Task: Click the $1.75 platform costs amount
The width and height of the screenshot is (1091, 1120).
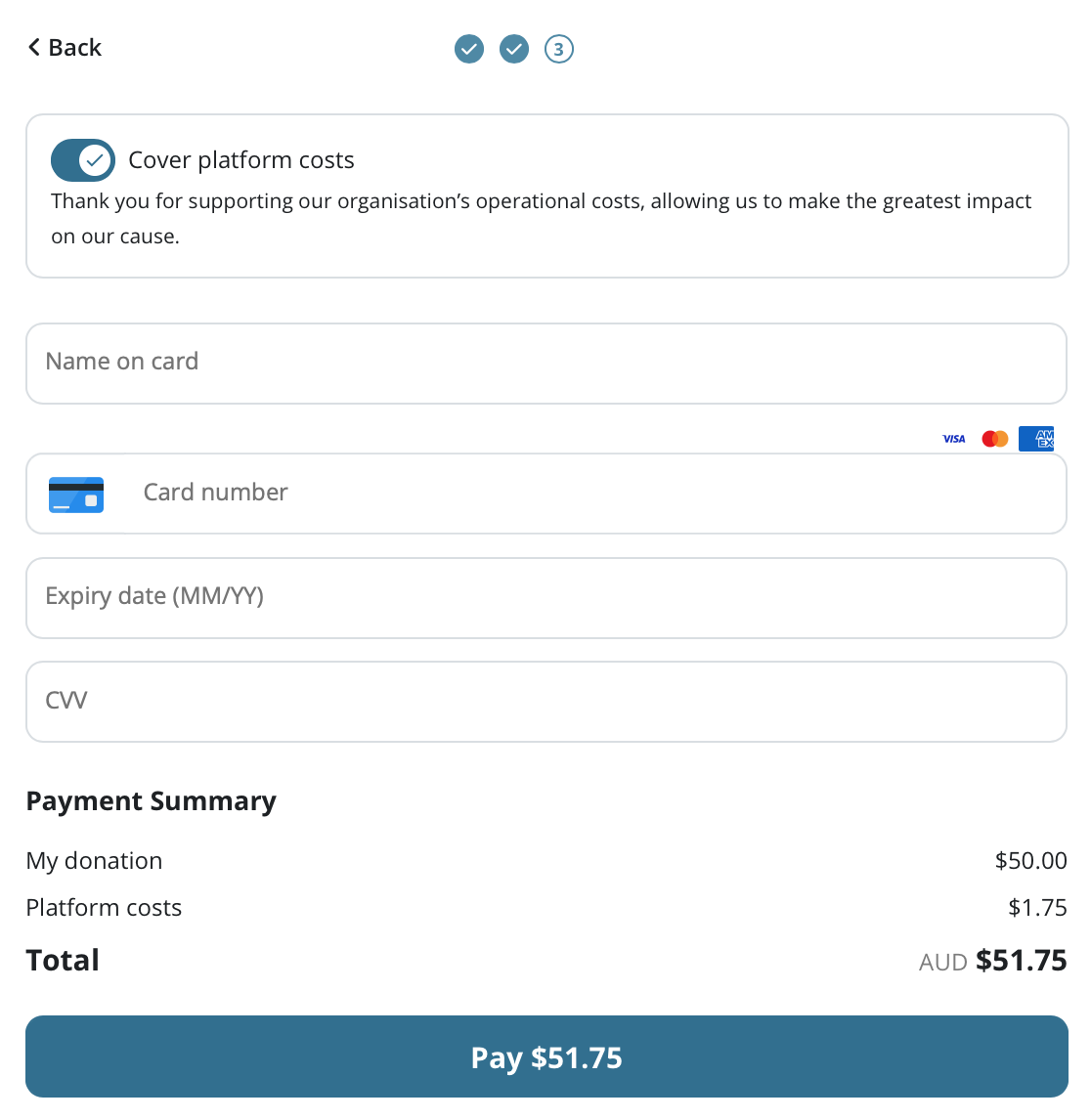Action: (1037, 908)
